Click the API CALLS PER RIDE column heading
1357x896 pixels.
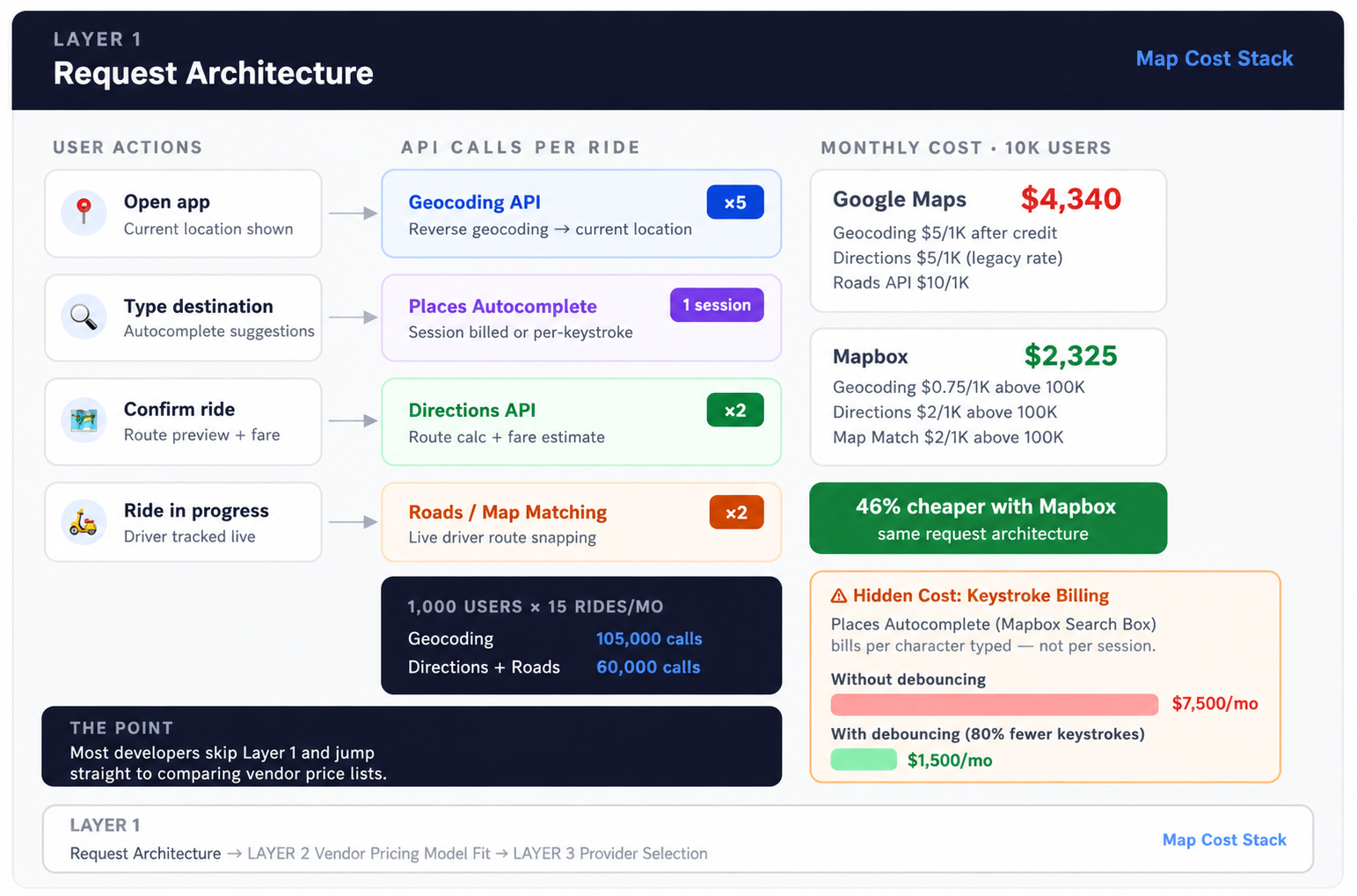coord(521,148)
